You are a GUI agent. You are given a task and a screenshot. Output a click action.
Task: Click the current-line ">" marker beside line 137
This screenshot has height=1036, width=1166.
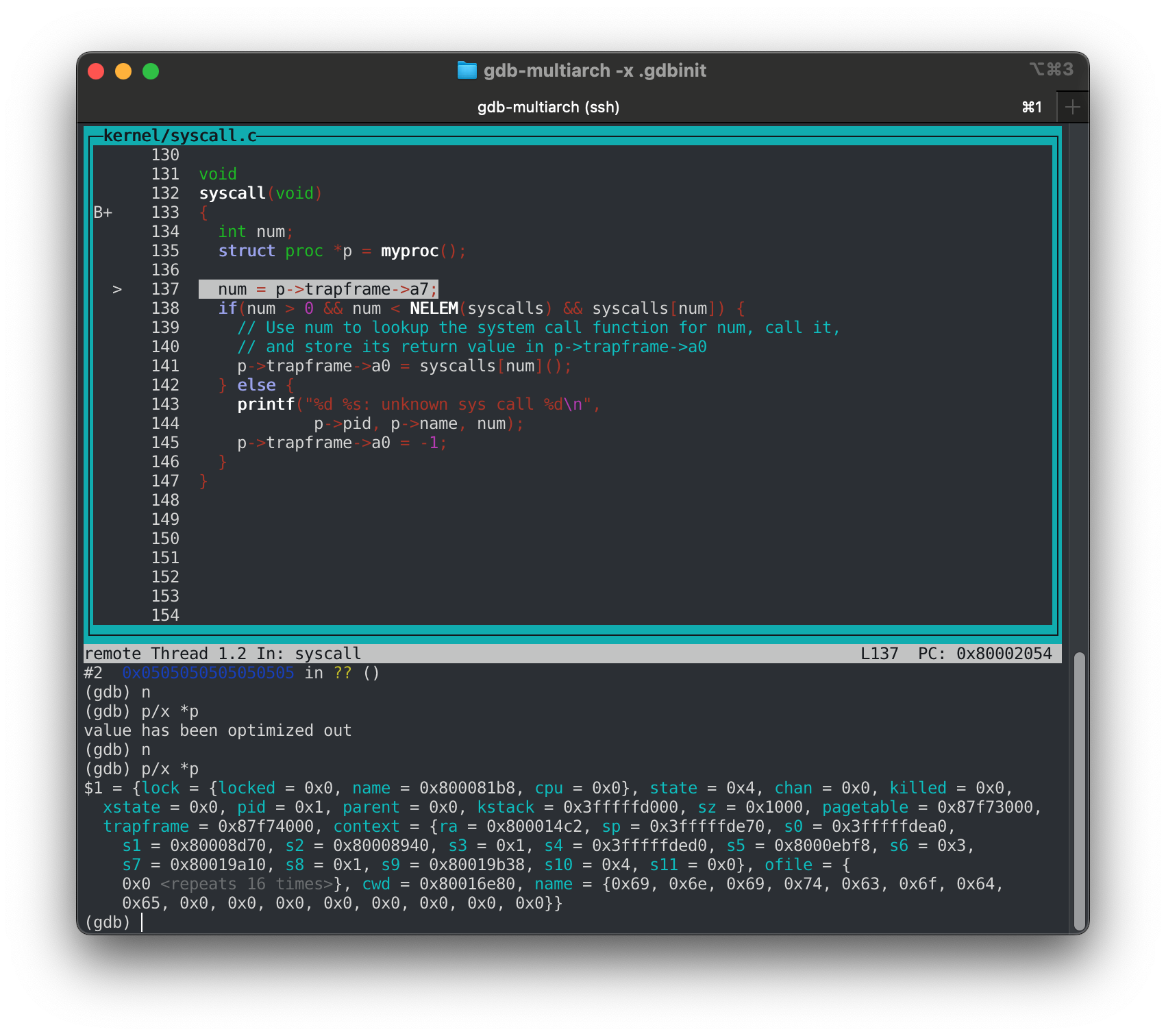point(118,289)
